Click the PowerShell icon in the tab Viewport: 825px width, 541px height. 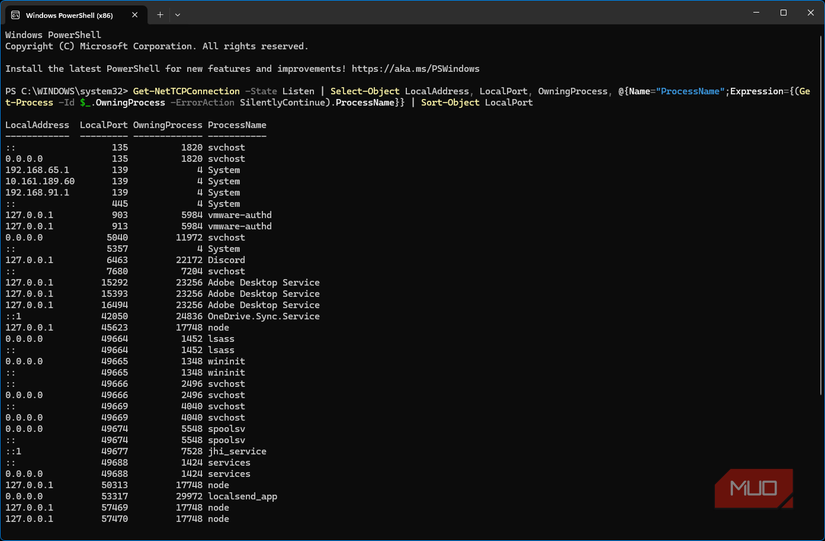click(x=15, y=15)
